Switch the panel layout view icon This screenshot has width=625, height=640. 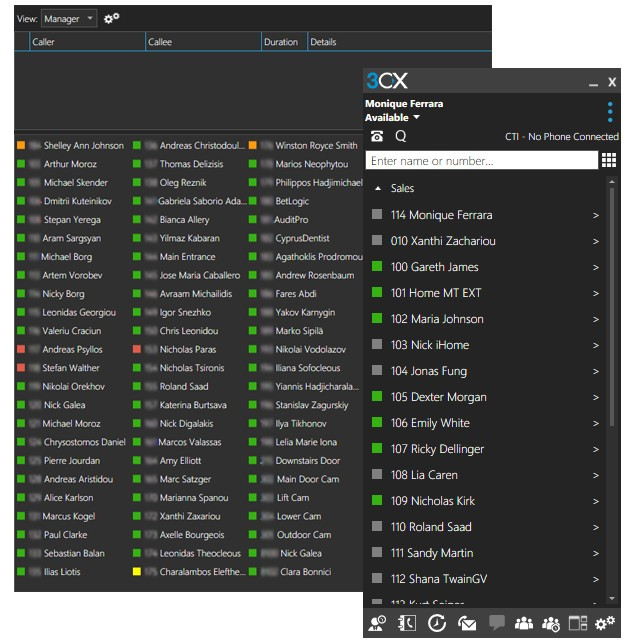click(578, 623)
